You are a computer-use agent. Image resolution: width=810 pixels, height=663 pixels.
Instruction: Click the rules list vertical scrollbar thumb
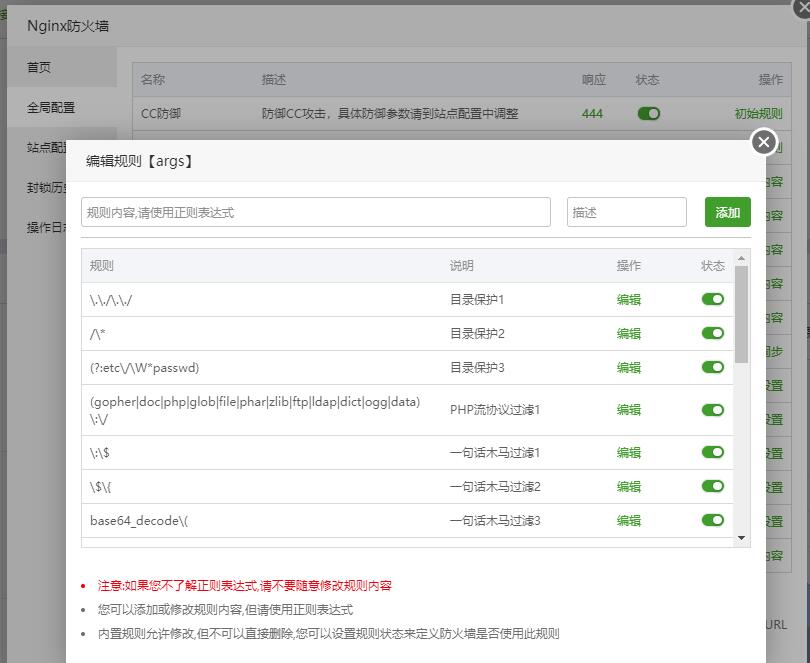coord(741,315)
